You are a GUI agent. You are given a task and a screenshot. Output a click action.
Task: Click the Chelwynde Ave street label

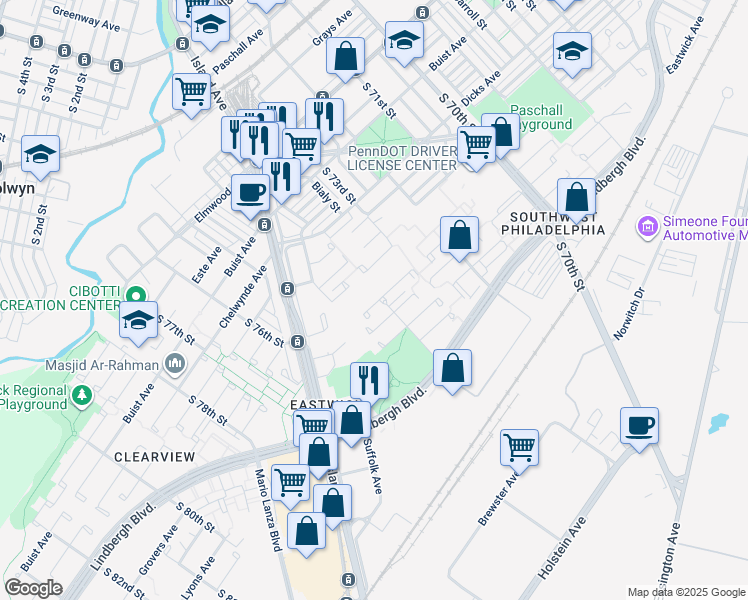click(x=243, y=297)
